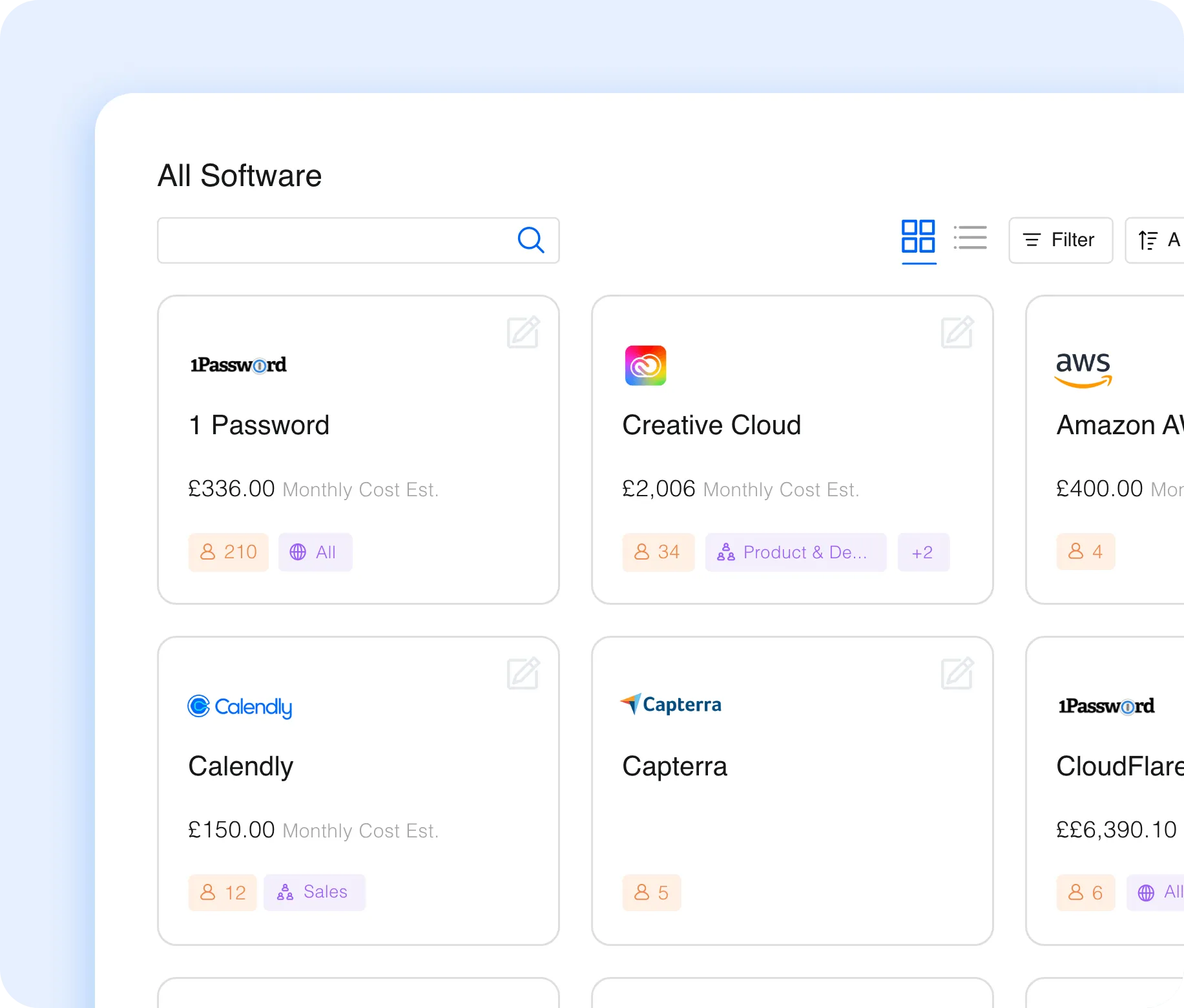Open the Capterra card title

click(675, 767)
